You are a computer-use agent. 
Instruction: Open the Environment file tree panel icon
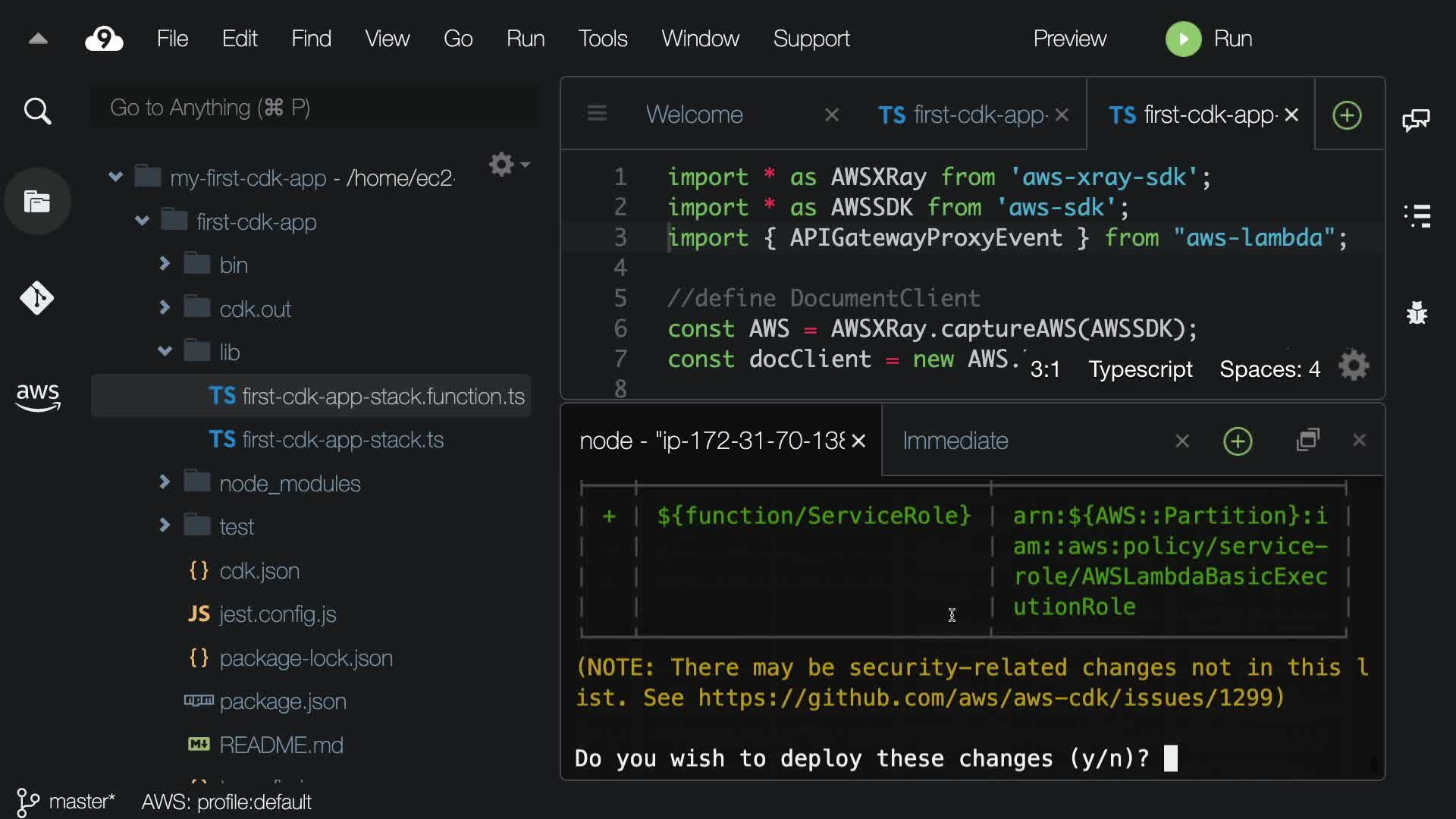pyautogui.click(x=37, y=202)
